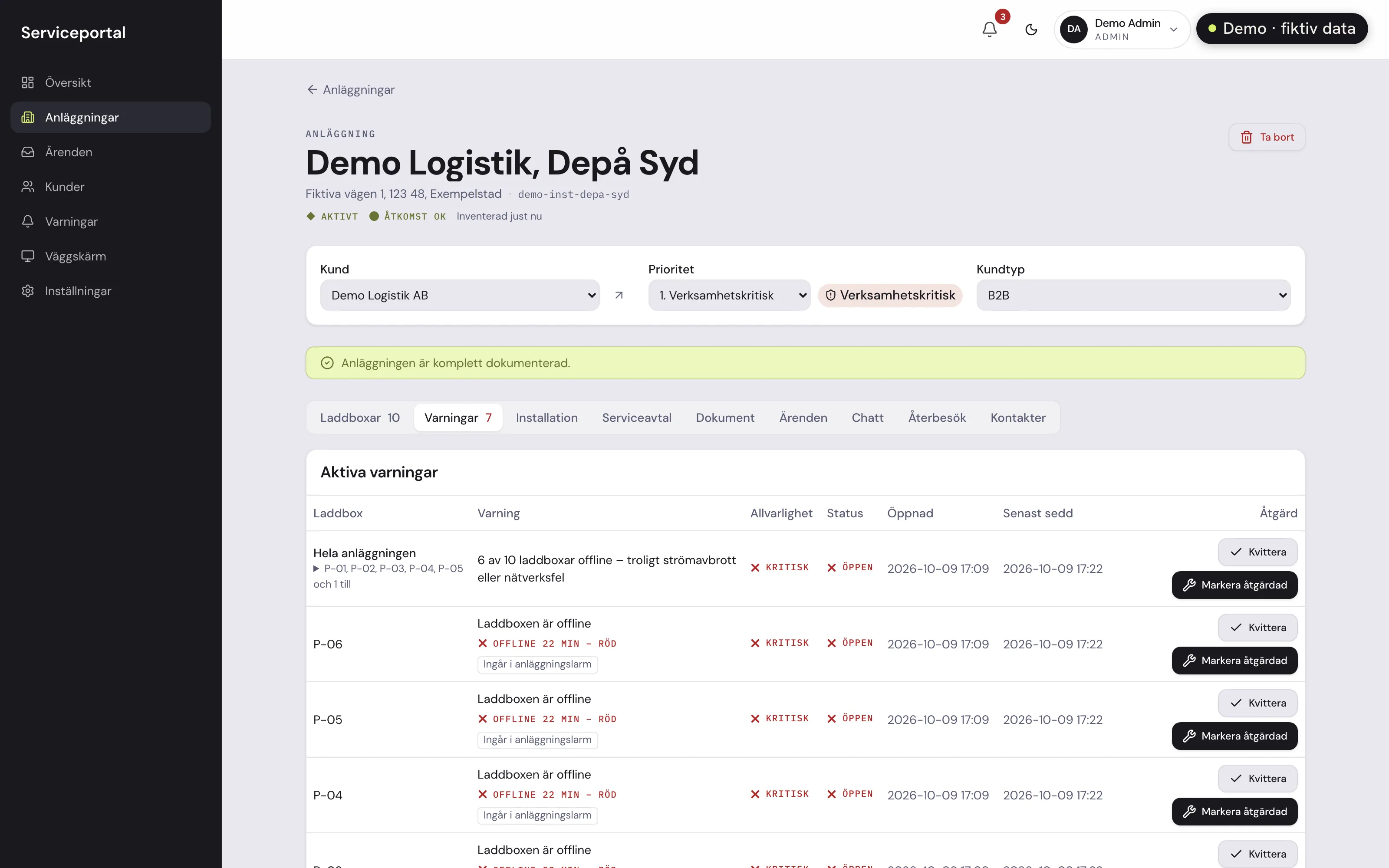This screenshot has width=1389, height=868.
Task: Open the Återbesök tab
Action: (x=937, y=418)
